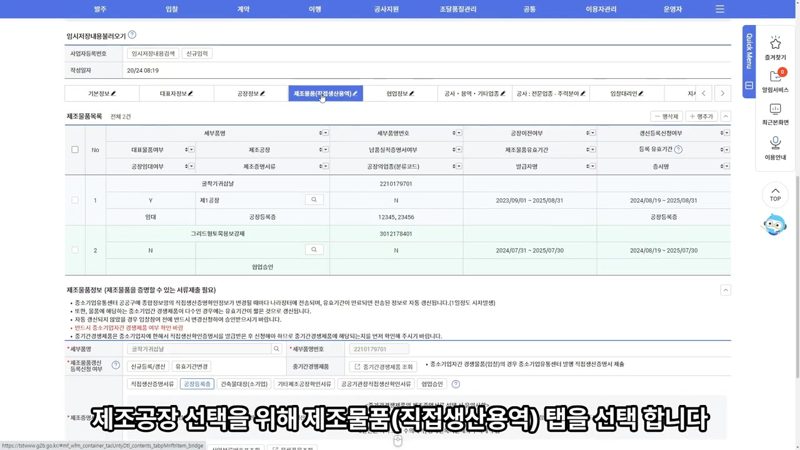
Task: Click help icon beside 제조물품갱신 등록신청 여부
Action: (x=116, y=365)
